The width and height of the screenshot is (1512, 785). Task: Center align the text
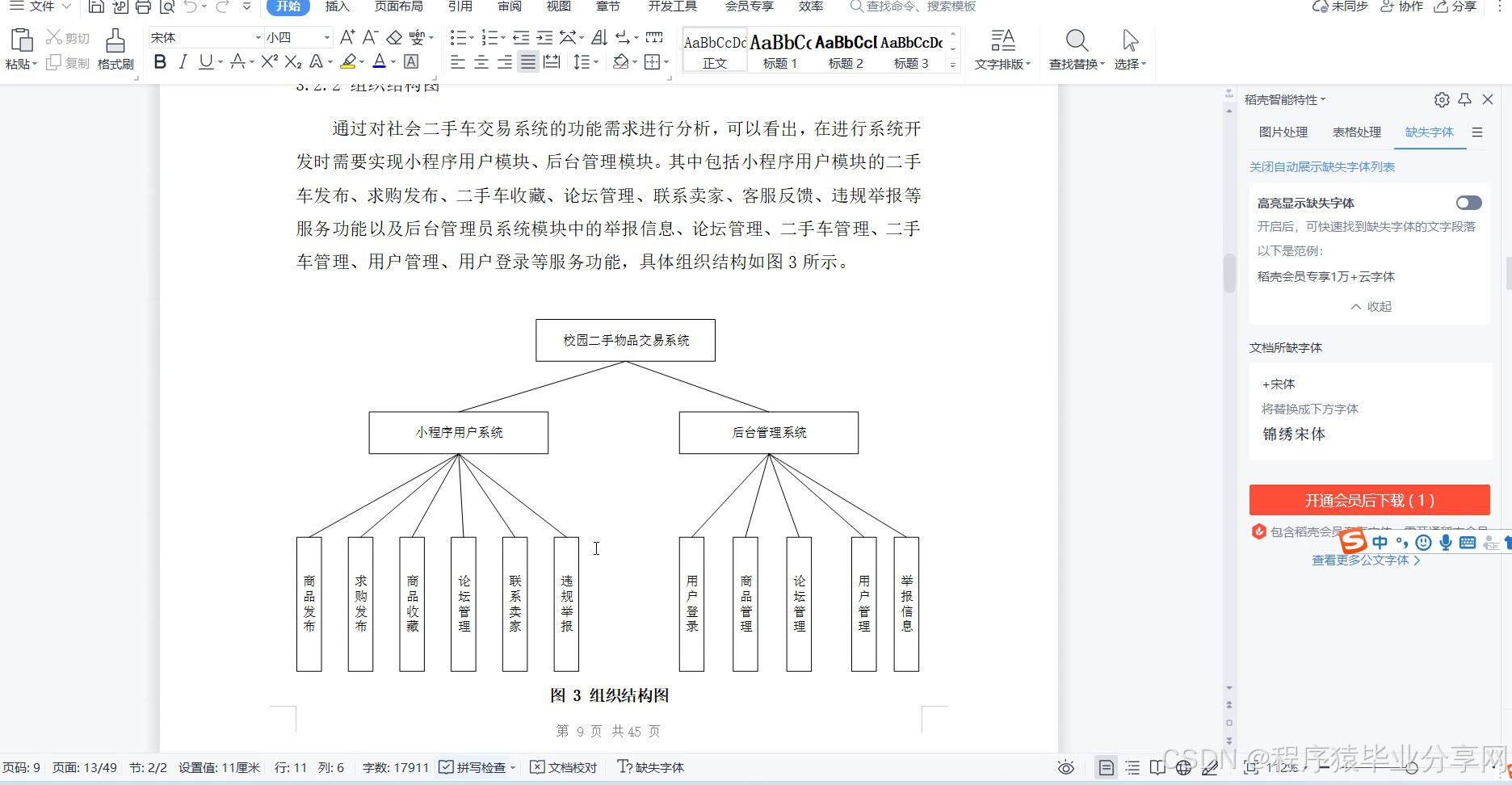pyautogui.click(x=481, y=61)
